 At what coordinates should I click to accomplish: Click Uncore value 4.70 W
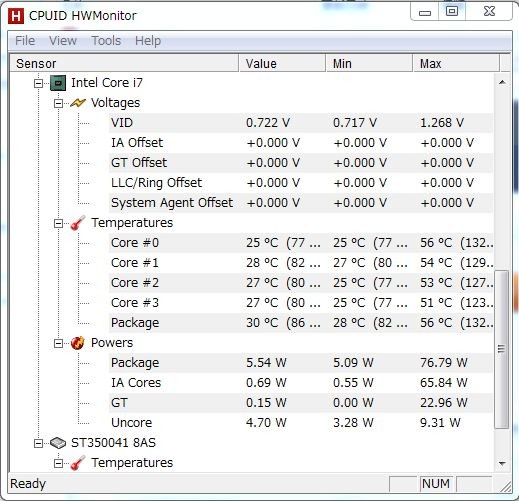pos(266,423)
